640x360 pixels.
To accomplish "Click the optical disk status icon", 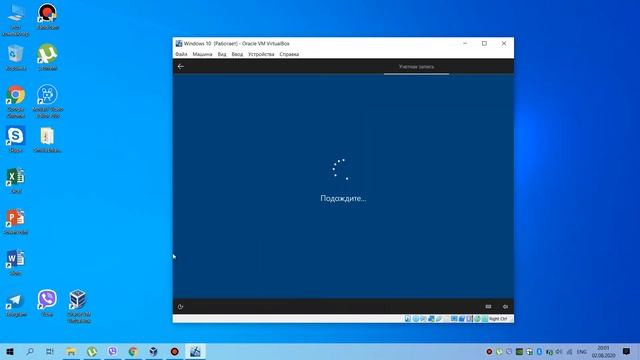I will click(416, 319).
